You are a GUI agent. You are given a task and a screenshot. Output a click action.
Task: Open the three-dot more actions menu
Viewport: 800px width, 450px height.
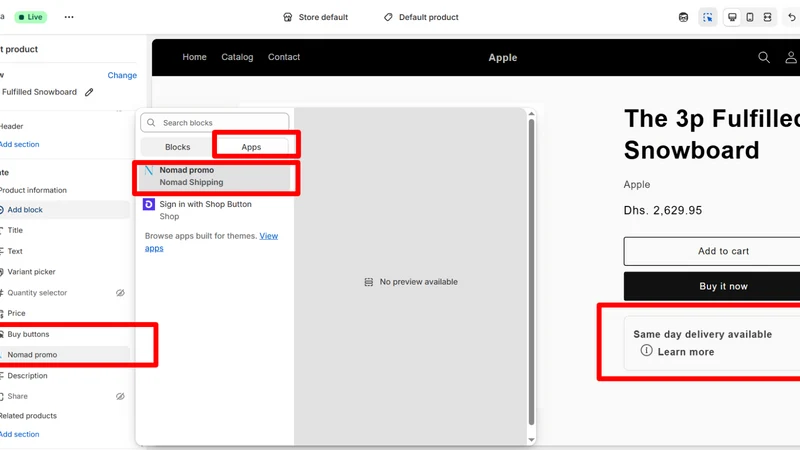69,17
